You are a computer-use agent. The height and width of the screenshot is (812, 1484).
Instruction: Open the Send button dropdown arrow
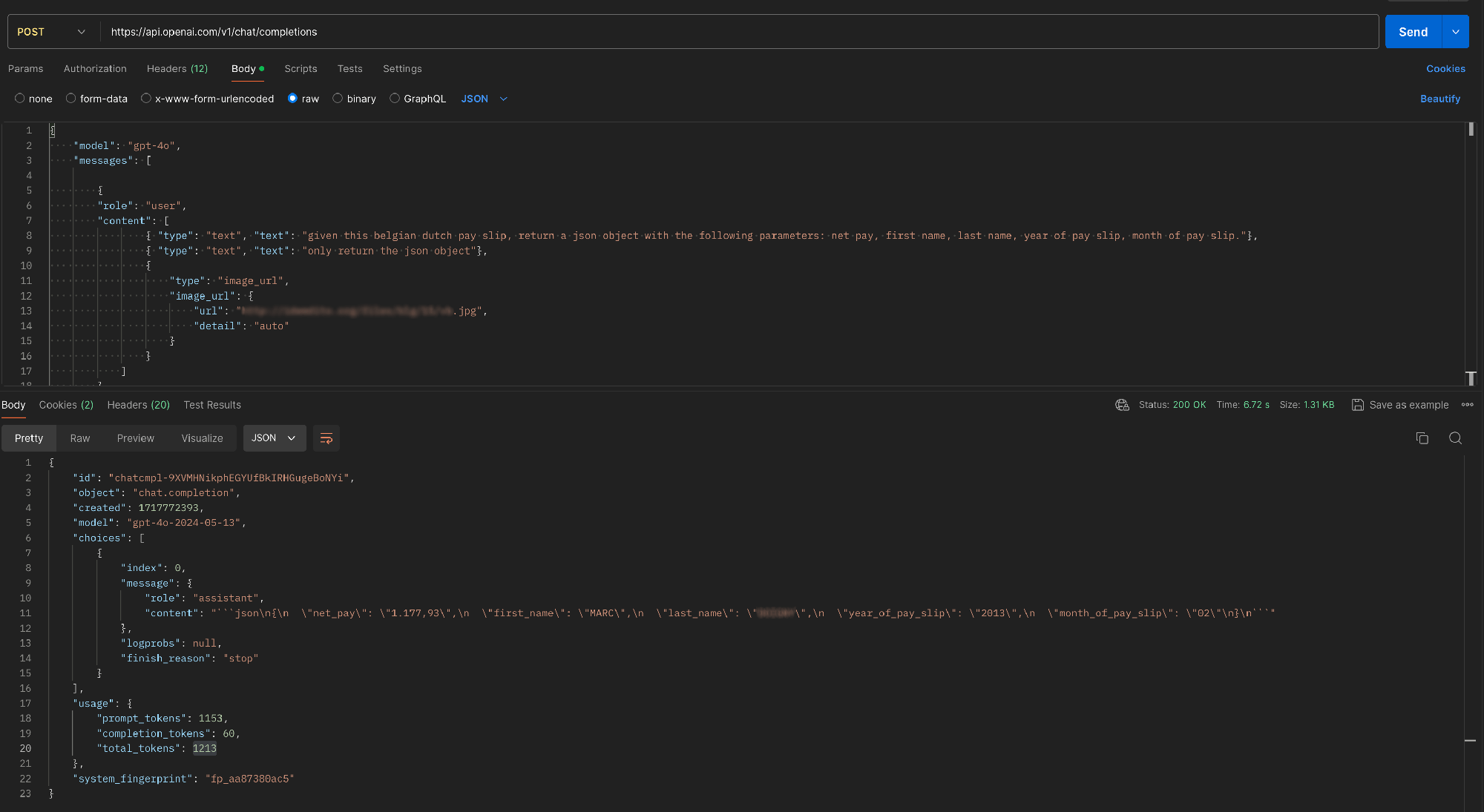pos(1455,32)
